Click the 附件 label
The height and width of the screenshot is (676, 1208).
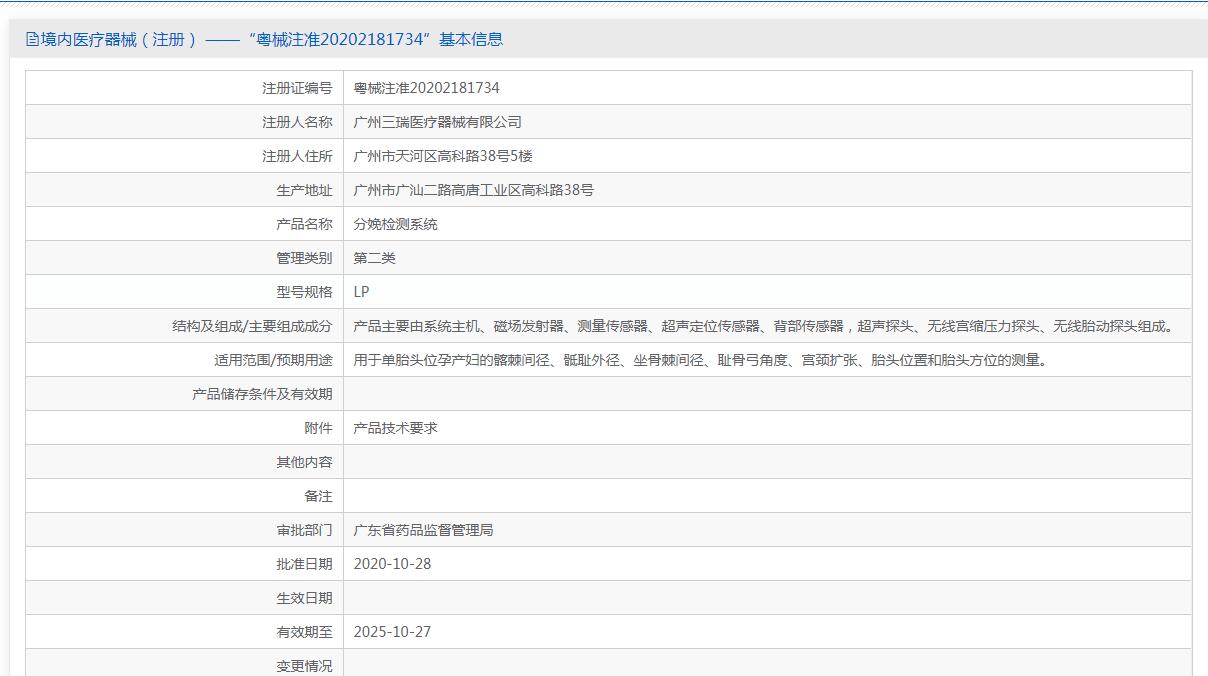click(318, 428)
